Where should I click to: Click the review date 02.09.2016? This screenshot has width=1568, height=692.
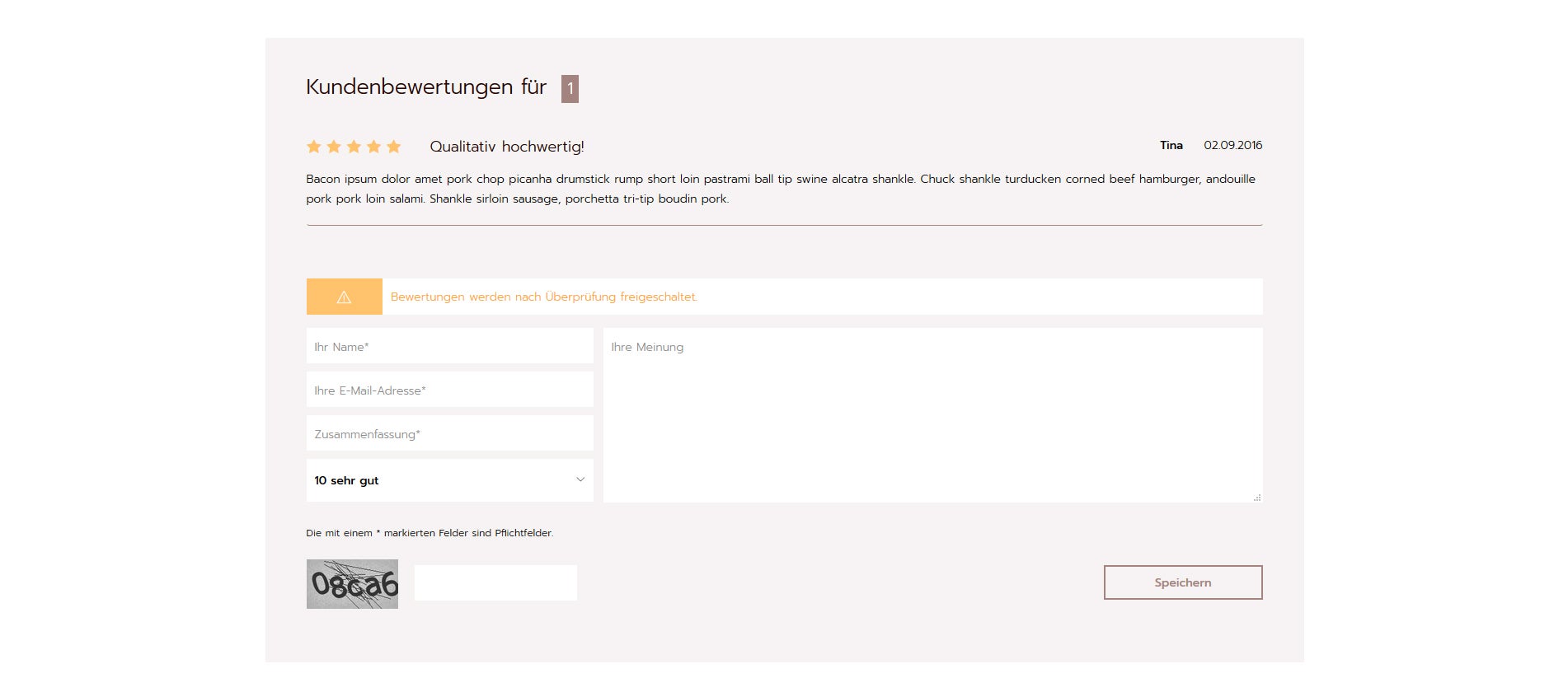(1232, 145)
